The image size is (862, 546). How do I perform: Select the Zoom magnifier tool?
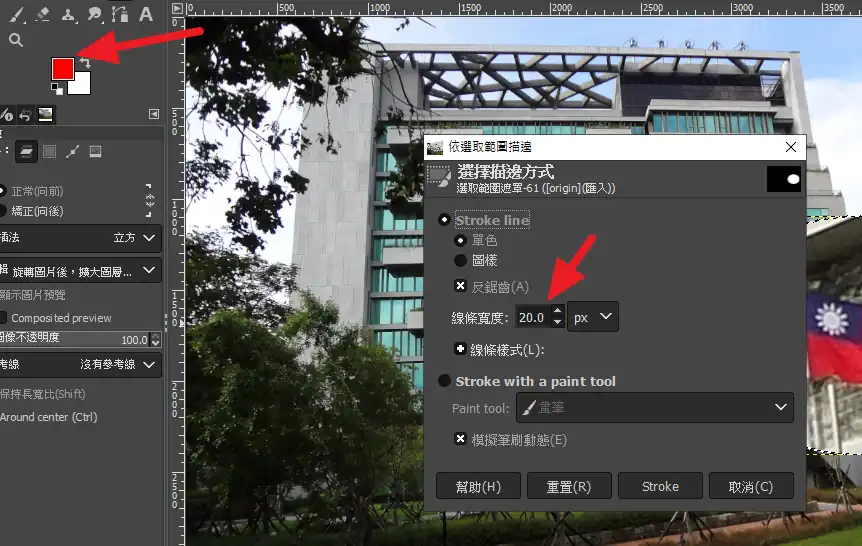pyautogui.click(x=15, y=40)
